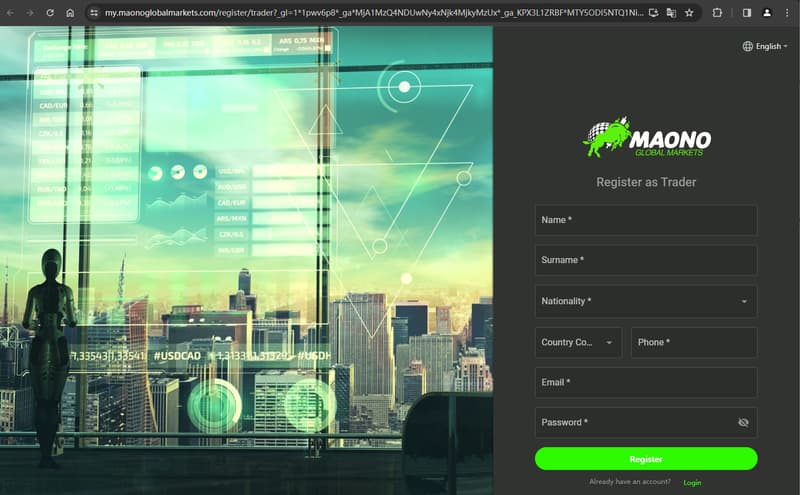
Task: Reload the page with browser refresh icon
Action: pyautogui.click(x=50, y=13)
